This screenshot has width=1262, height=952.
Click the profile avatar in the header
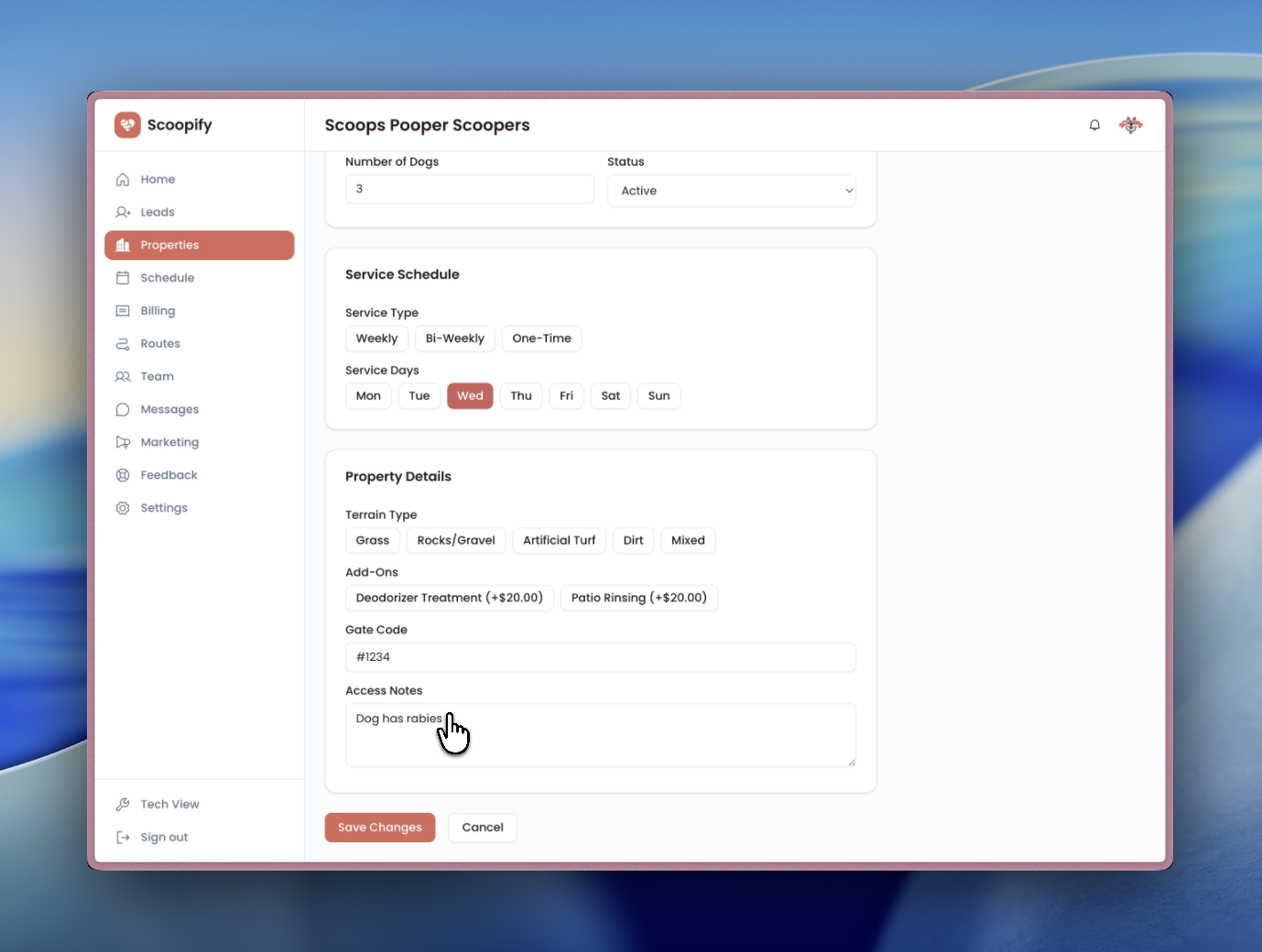point(1131,124)
